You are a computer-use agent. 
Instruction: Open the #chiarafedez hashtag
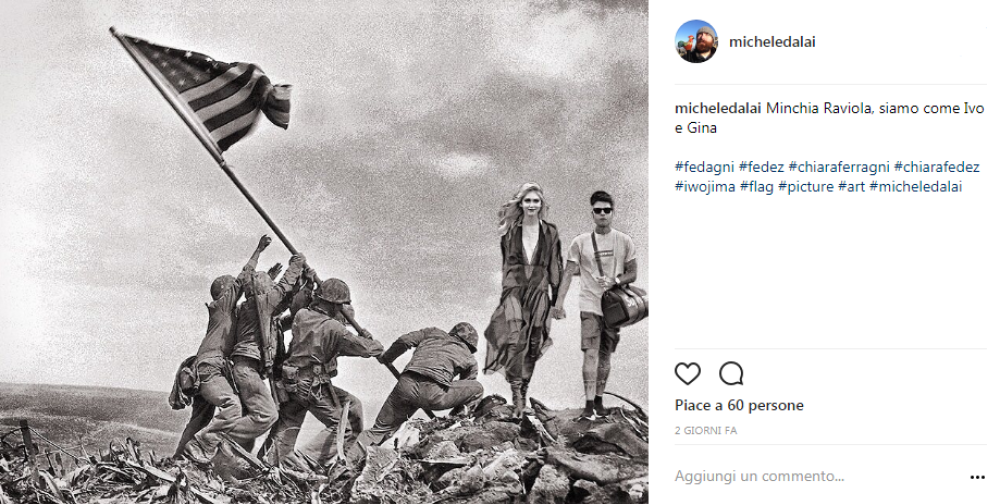pyautogui.click(x=937, y=167)
